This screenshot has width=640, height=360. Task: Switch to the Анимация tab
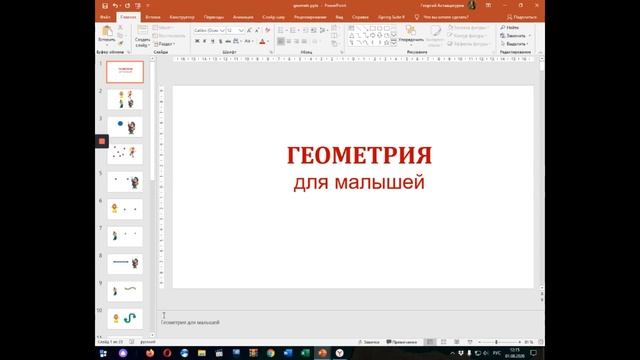point(243,17)
